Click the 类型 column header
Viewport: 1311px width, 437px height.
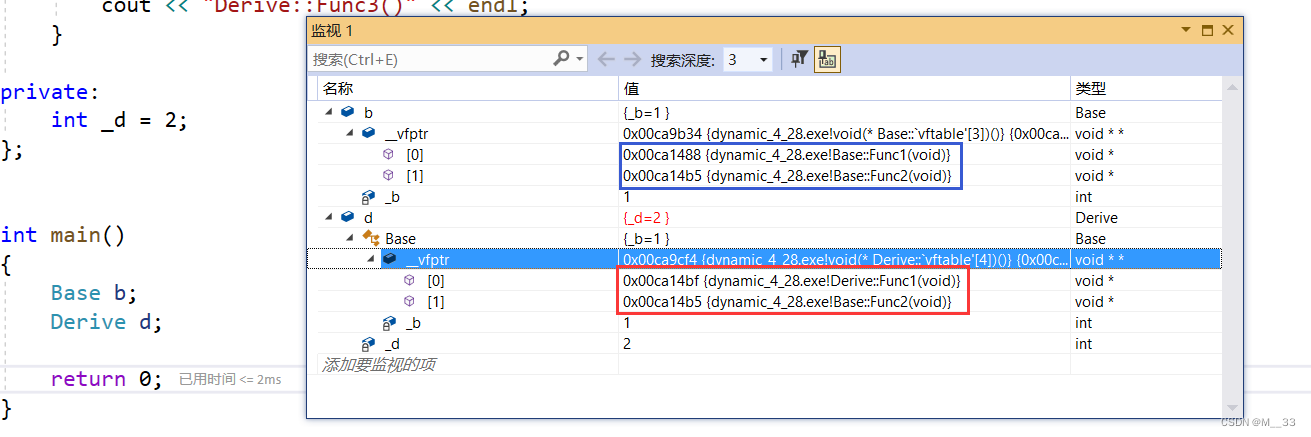[x=1090, y=89]
